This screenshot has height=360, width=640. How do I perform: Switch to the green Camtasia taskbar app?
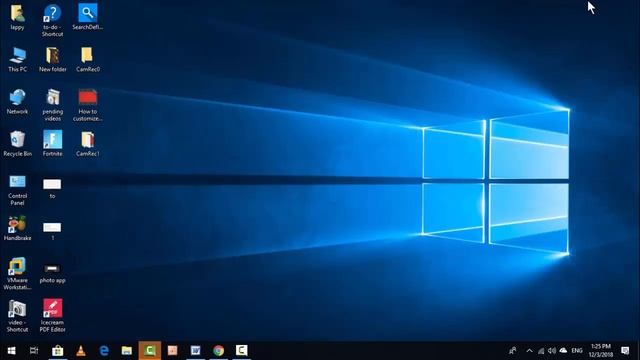(149, 351)
